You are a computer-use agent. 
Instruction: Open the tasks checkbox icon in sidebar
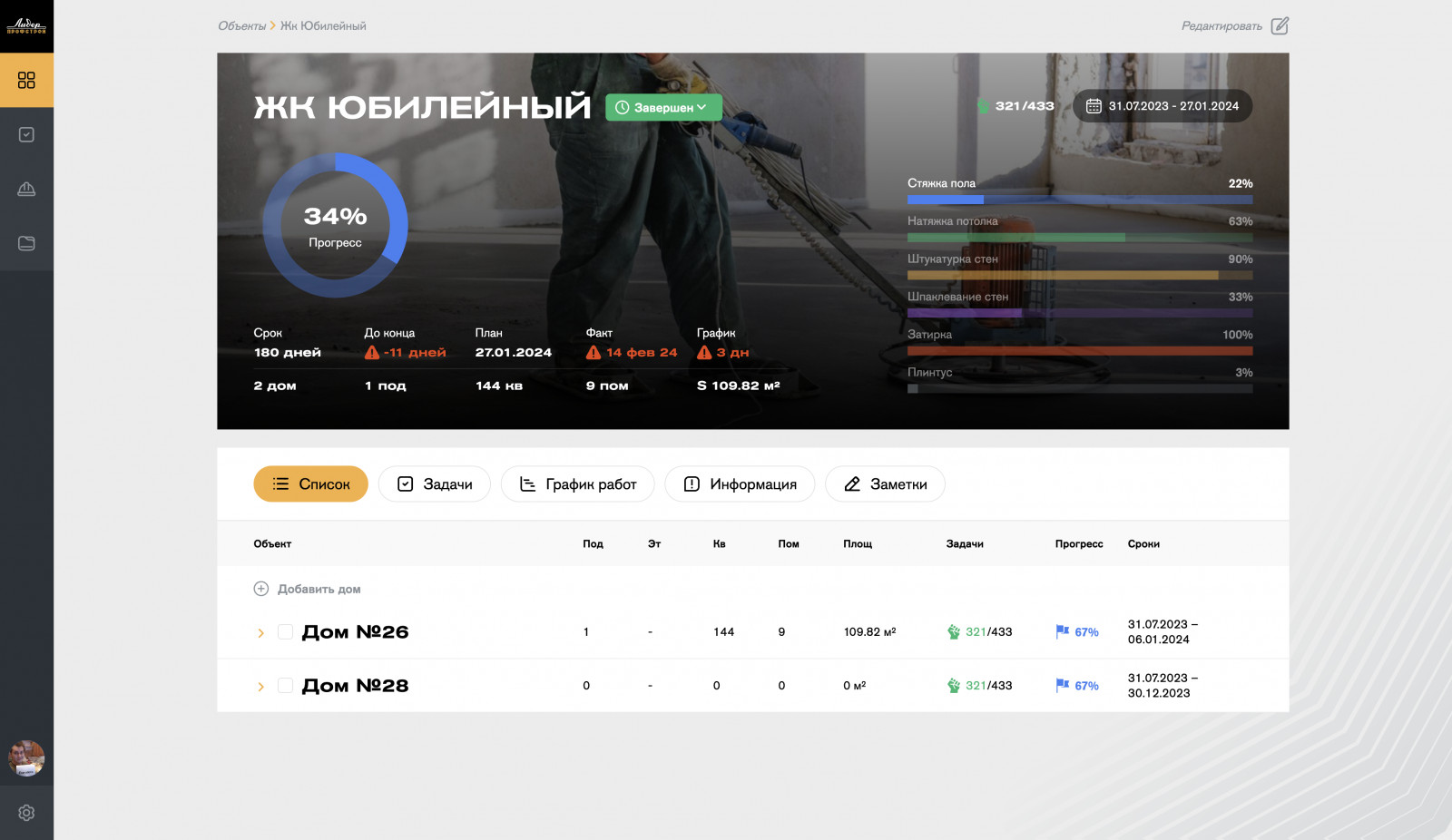pyautogui.click(x=26, y=134)
